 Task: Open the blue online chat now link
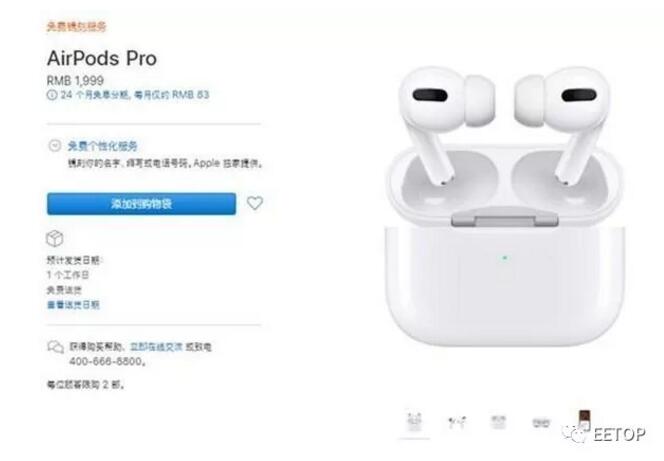(156, 347)
